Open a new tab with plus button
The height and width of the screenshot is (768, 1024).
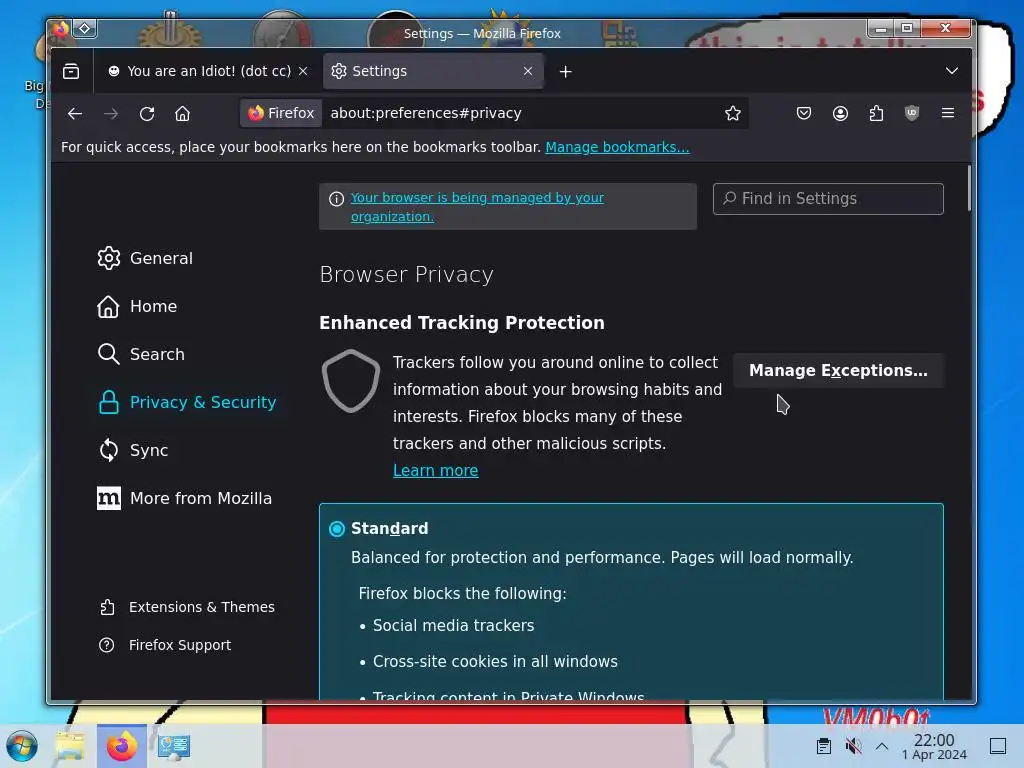(x=566, y=71)
